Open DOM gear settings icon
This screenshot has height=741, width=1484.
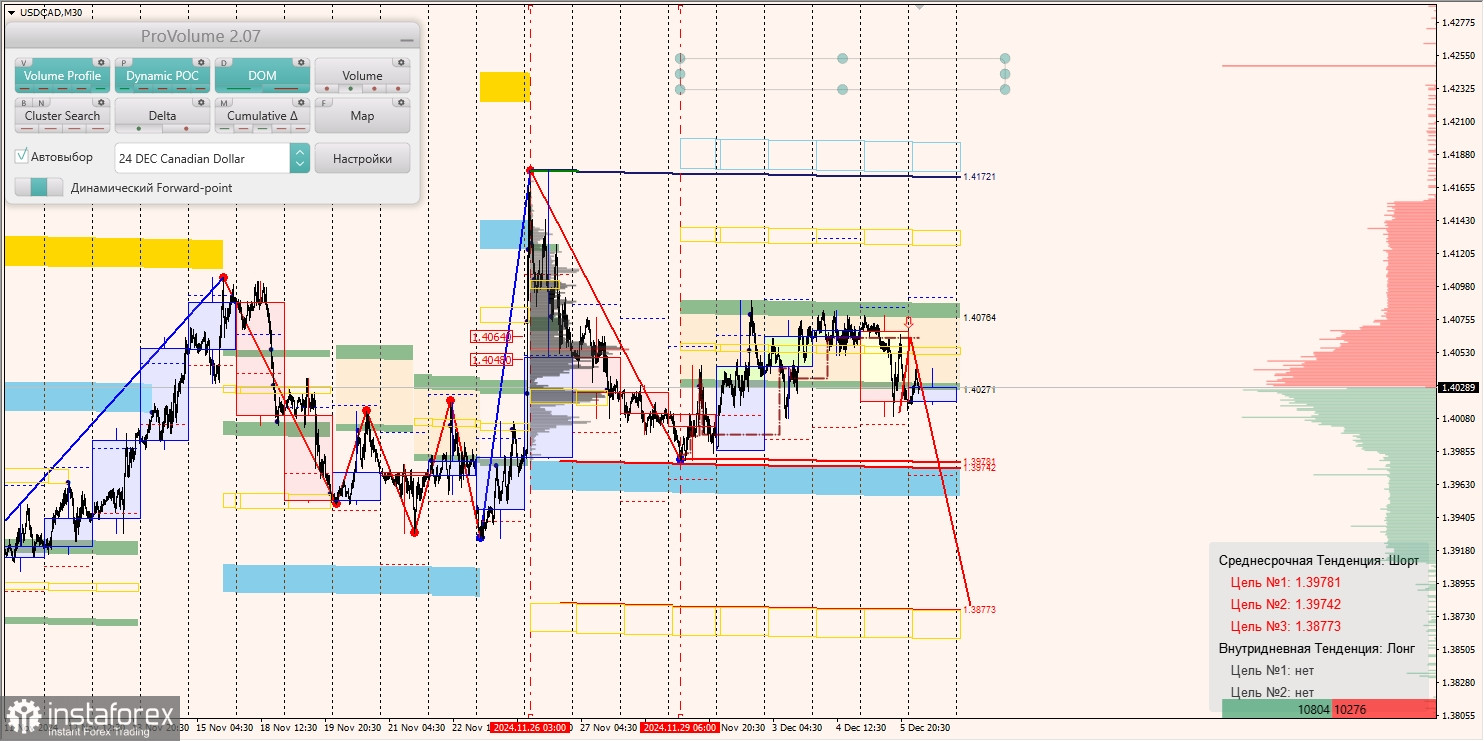[x=301, y=62]
